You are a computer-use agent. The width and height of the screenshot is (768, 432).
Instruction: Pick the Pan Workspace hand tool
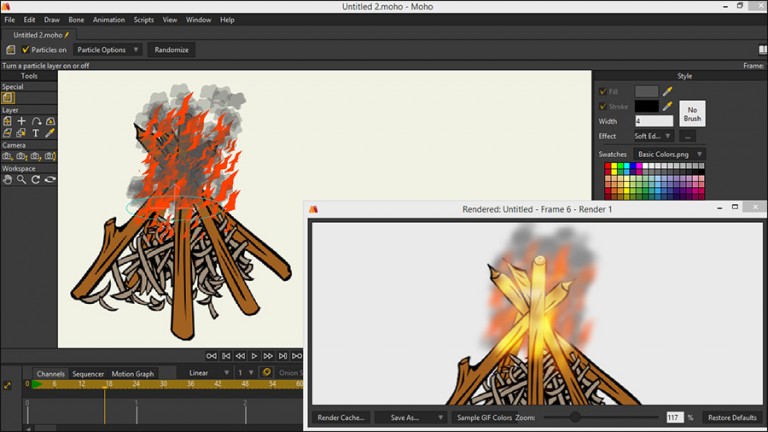(x=7, y=180)
